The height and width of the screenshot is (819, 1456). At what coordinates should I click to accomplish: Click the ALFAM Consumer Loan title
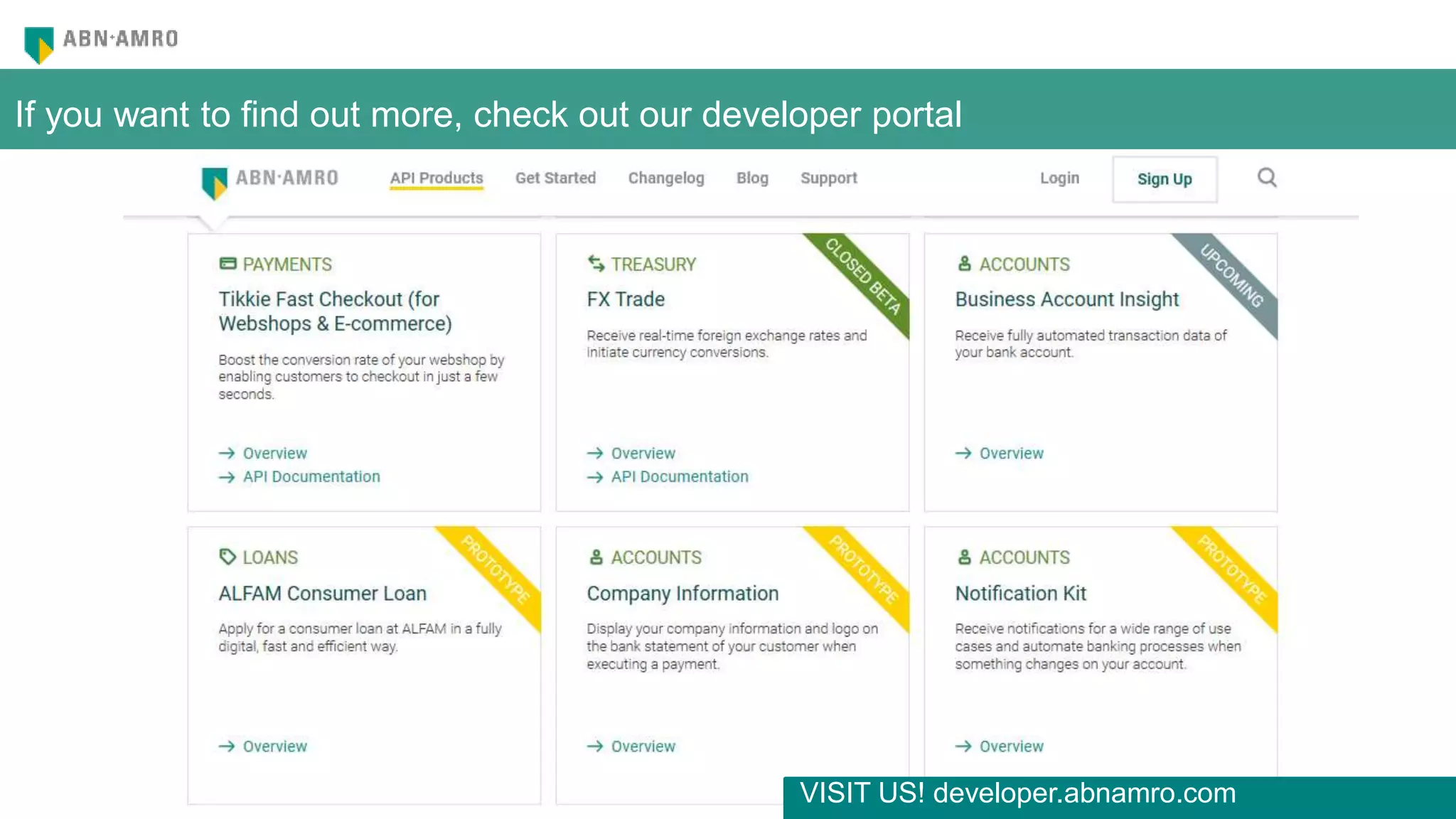(323, 593)
